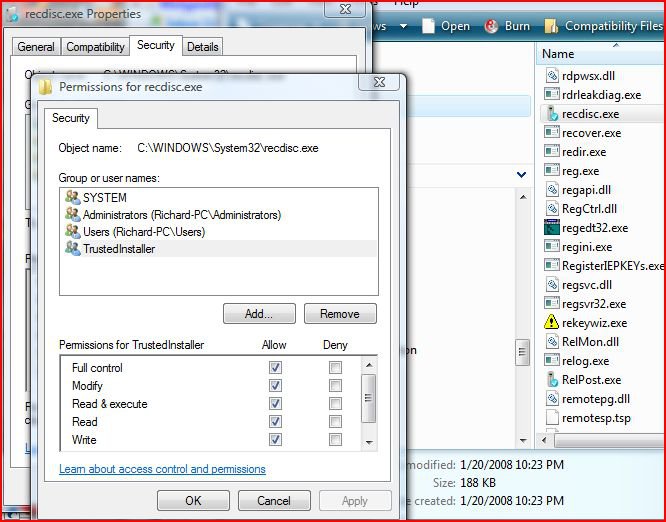Click the RegisterIEPKEYs.exe file icon
The width and height of the screenshot is (666, 522).
pyautogui.click(x=551, y=266)
